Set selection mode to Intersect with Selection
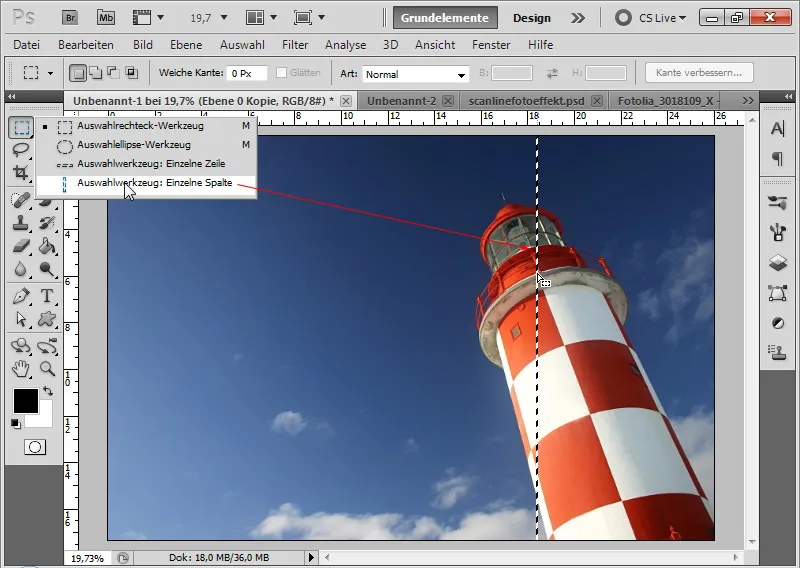This screenshot has height=568, width=800. coord(131,73)
